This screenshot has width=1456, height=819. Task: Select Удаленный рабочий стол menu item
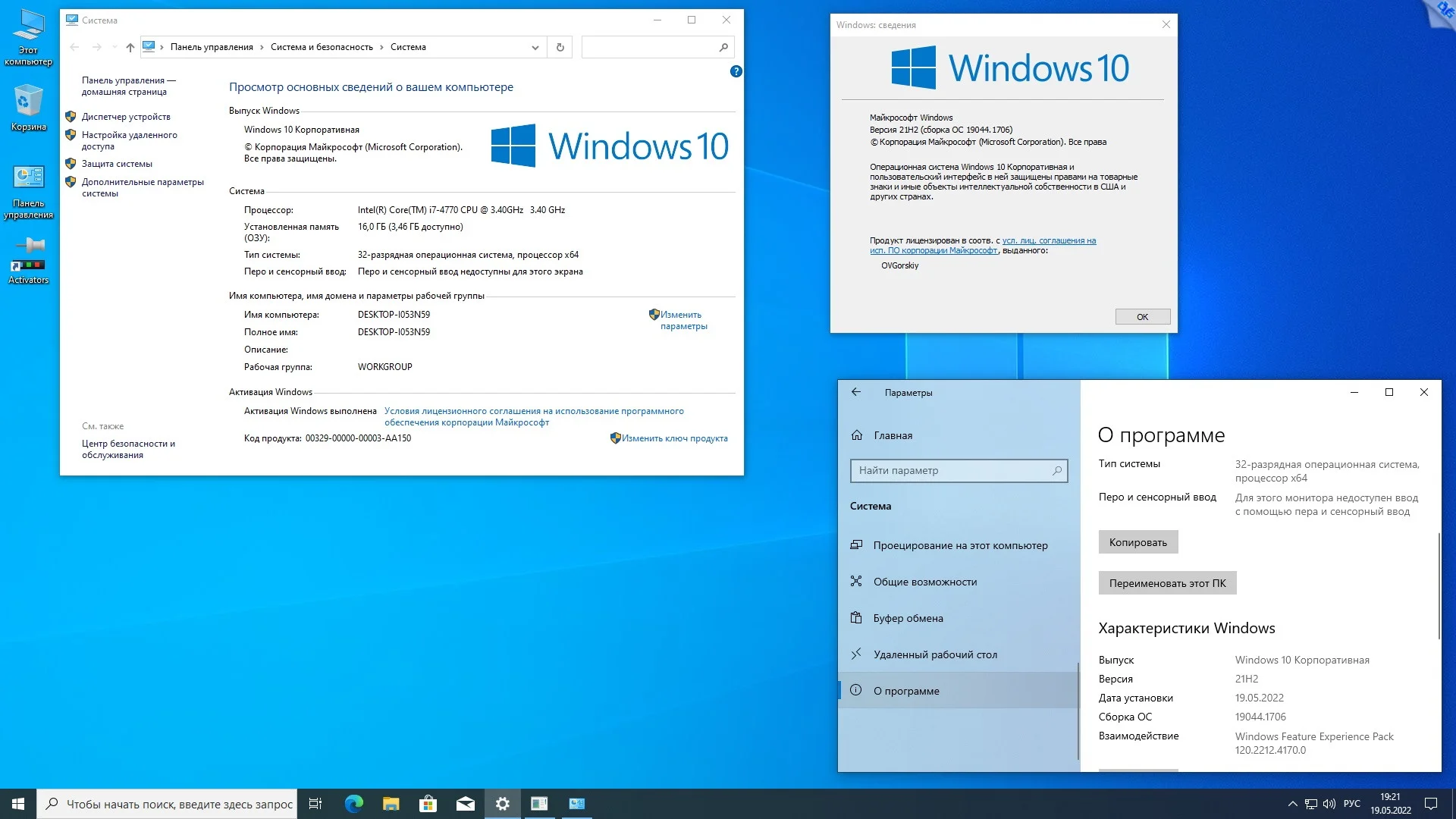[935, 654]
